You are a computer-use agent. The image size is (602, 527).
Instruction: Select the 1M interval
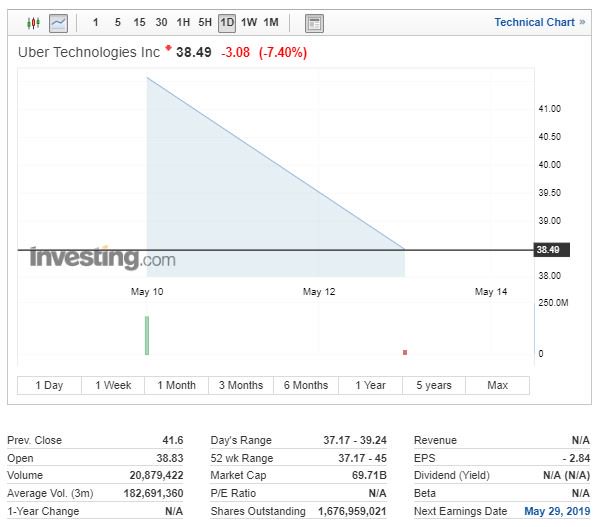271,22
